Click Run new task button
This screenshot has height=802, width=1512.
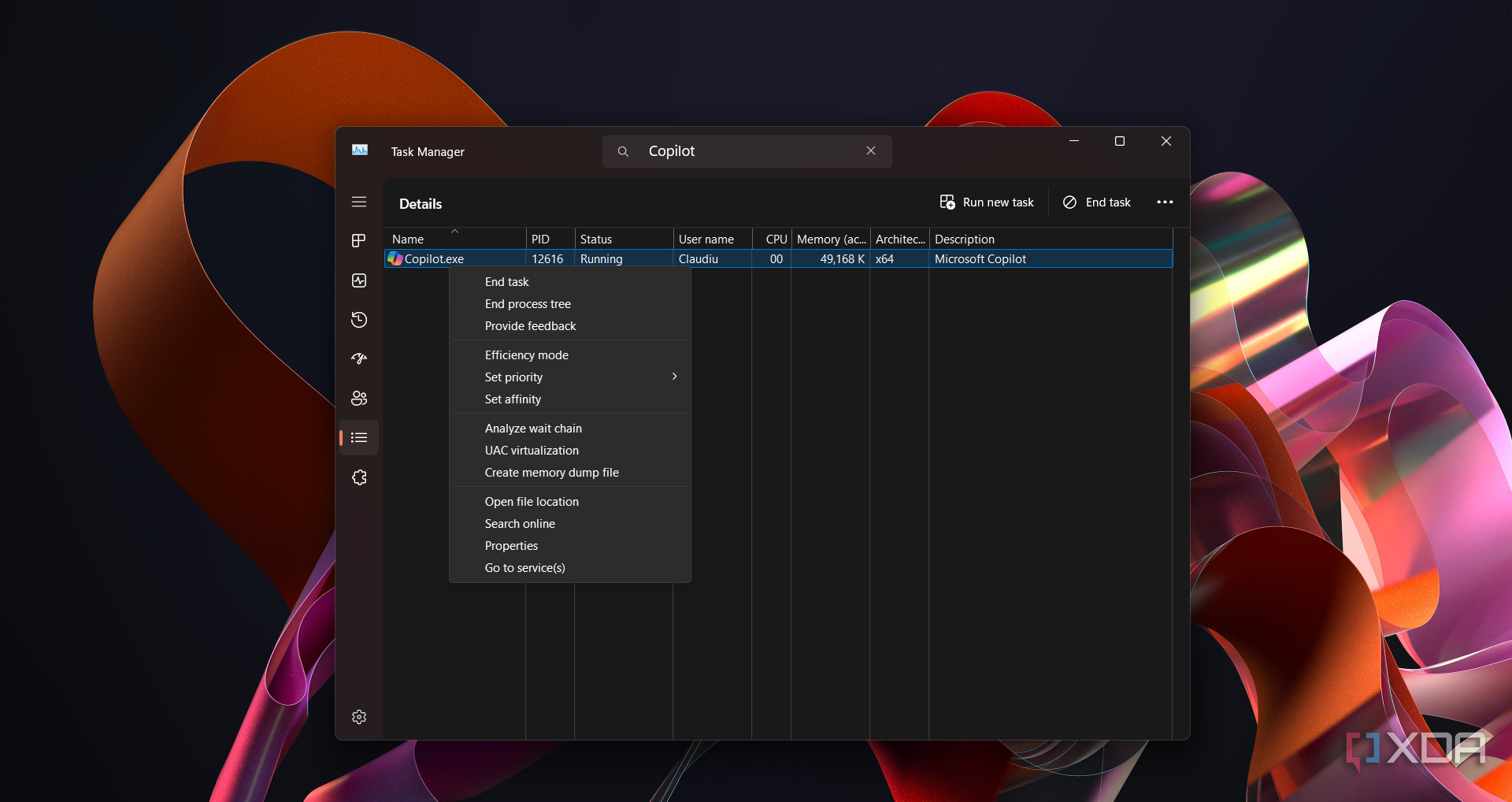point(987,202)
